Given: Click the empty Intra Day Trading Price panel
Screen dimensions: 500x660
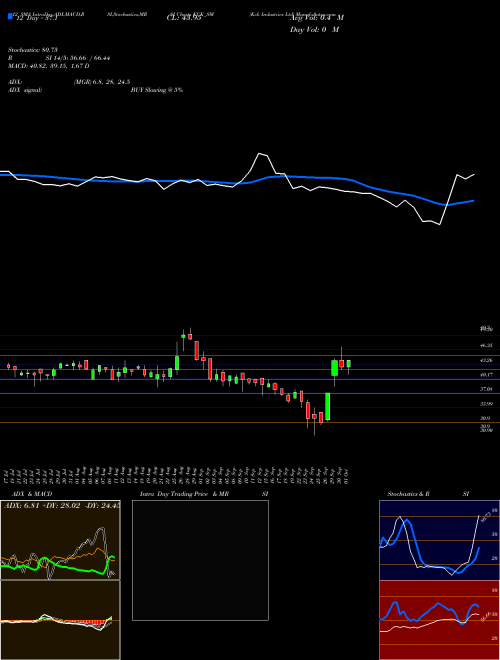Looking at the screenshot, I should [200, 560].
